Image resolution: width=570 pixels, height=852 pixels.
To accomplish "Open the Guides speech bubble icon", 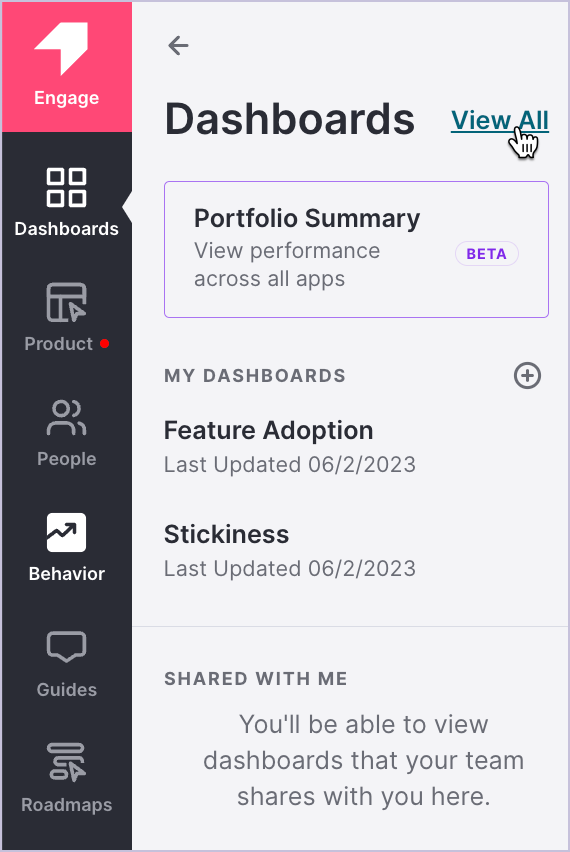I will point(66,647).
